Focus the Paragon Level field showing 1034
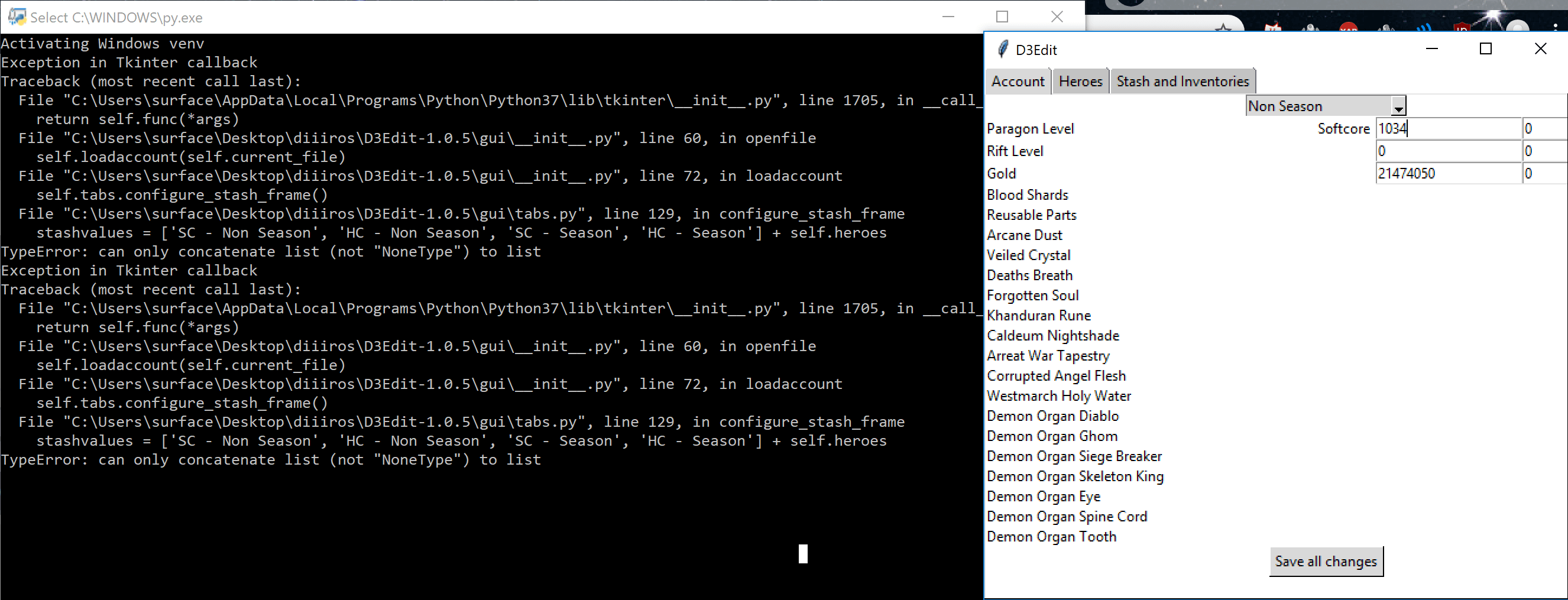 tap(1448, 128)
